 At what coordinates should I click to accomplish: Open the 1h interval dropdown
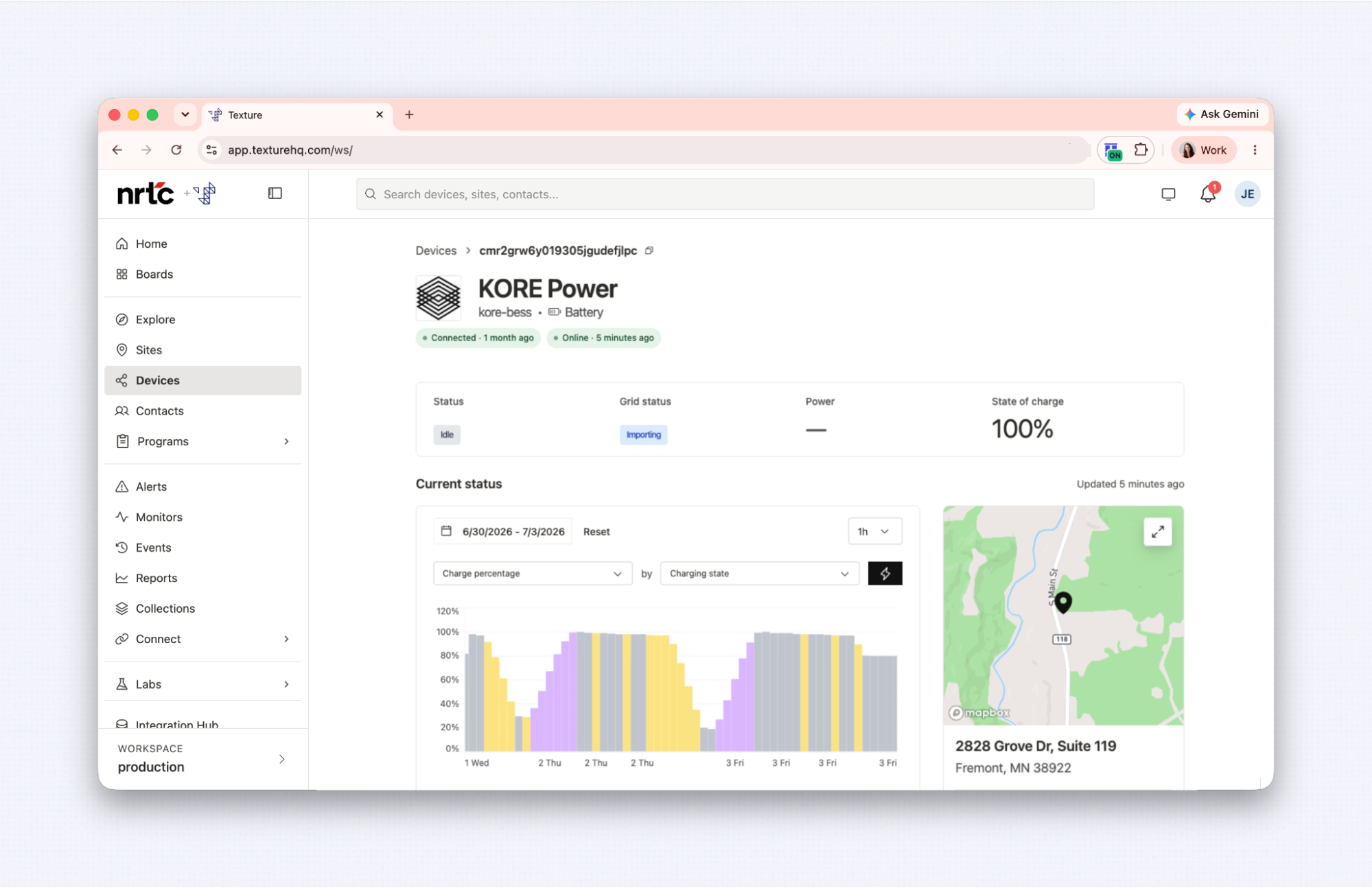pos(874,531)
